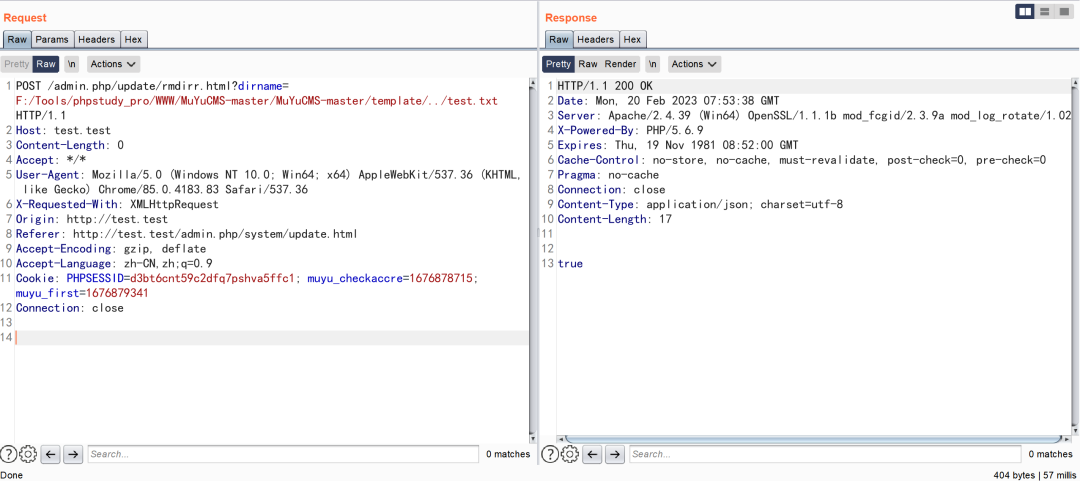Click the X-Requested-With header line
Viewport: 1080px width, 481px height.
point(117,204)
